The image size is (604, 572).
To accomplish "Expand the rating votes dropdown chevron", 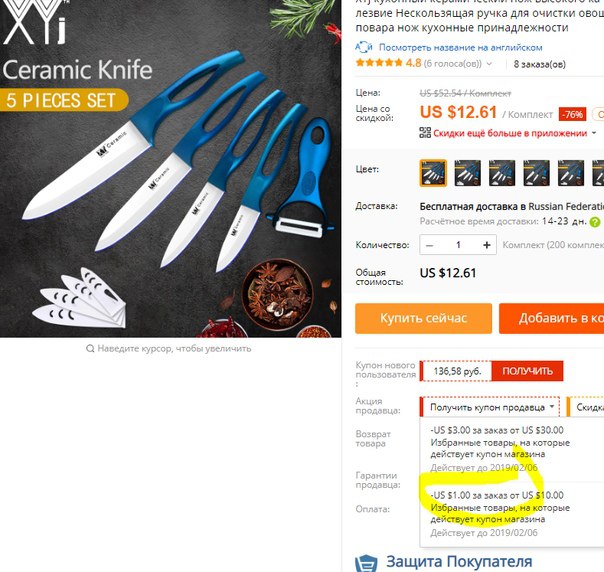I will (489, 64).
